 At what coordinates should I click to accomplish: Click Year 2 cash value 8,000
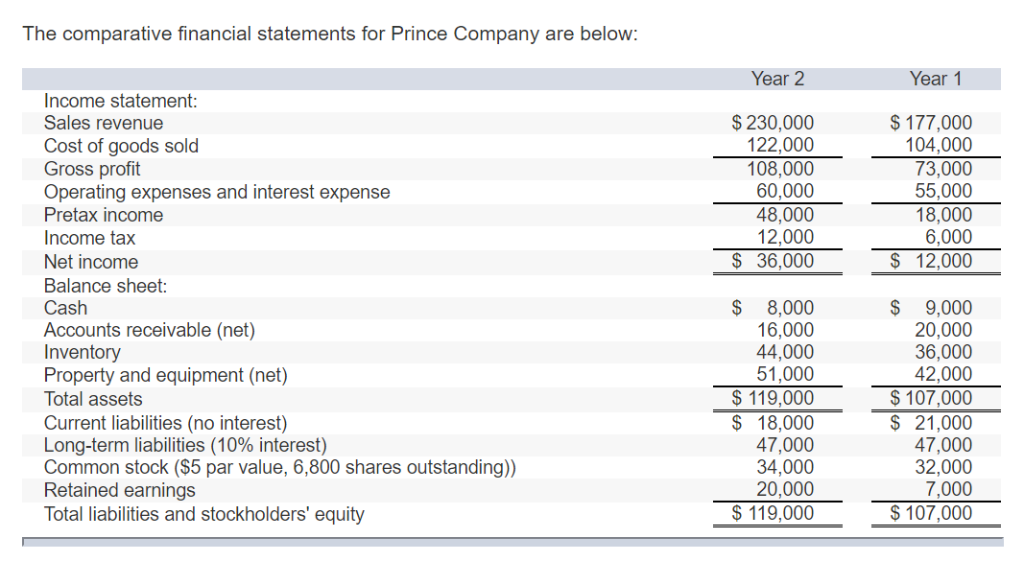pos(773,308)
